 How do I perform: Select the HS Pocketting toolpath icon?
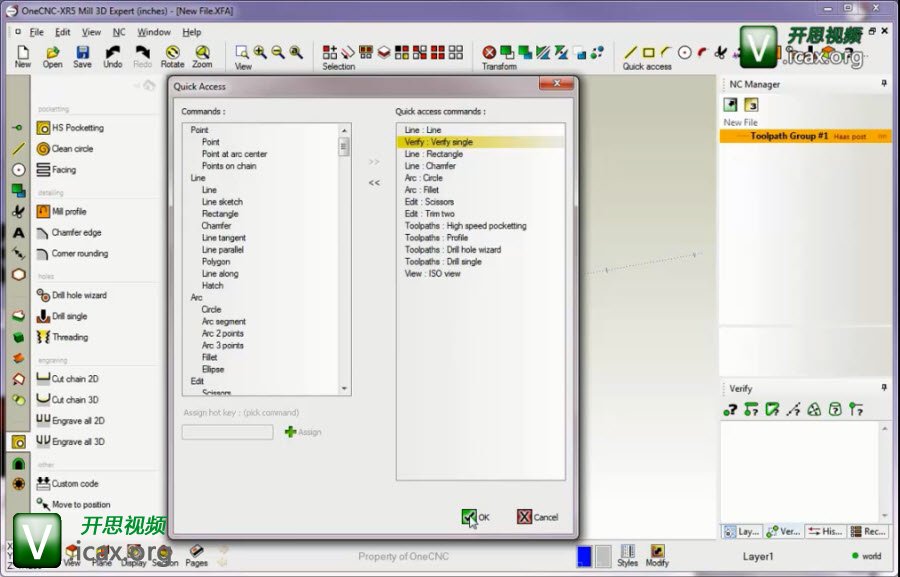pyautogui.click(x=44, y=128)
